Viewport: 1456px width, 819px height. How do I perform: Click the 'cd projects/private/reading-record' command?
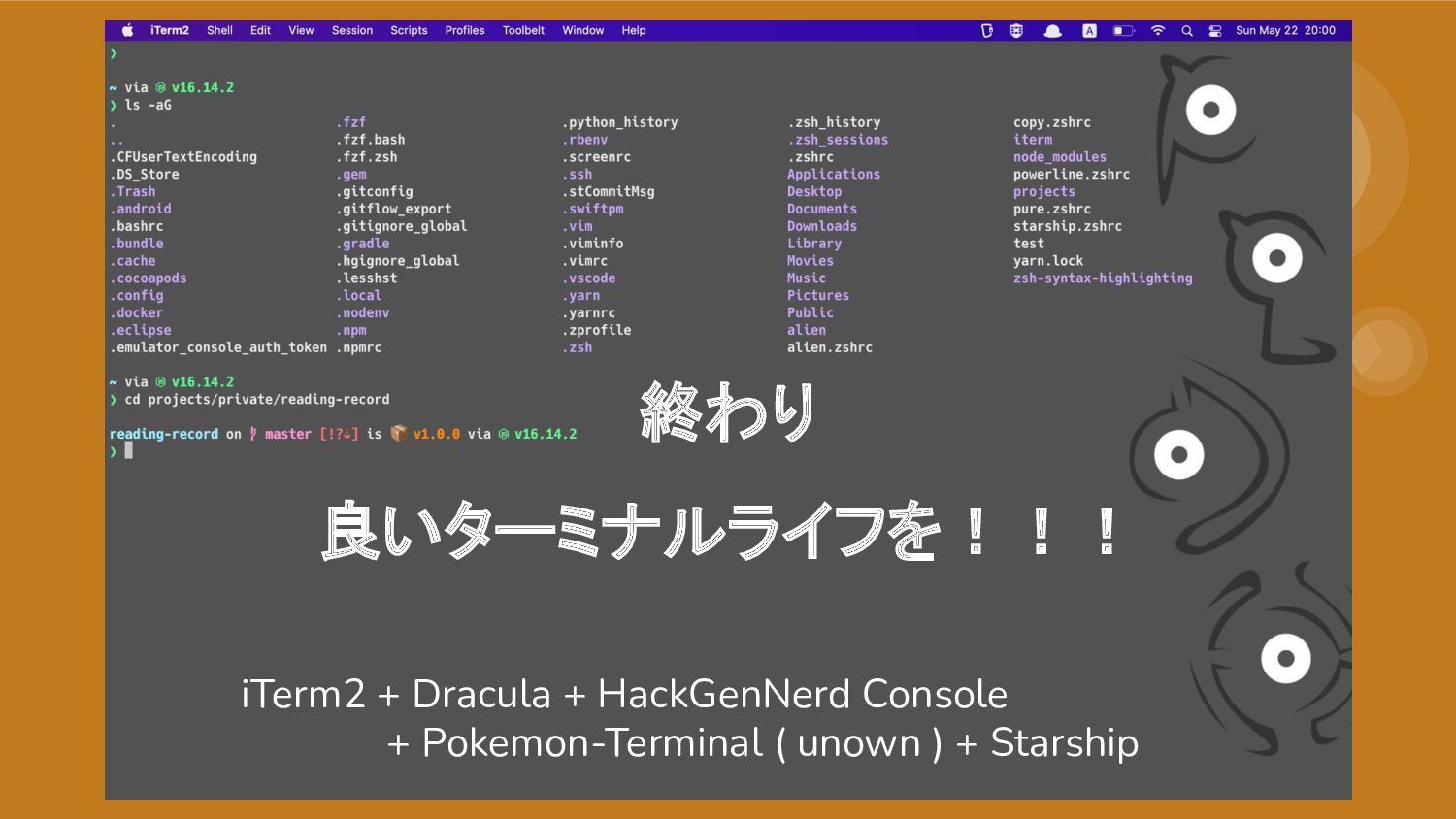[257, 400]
